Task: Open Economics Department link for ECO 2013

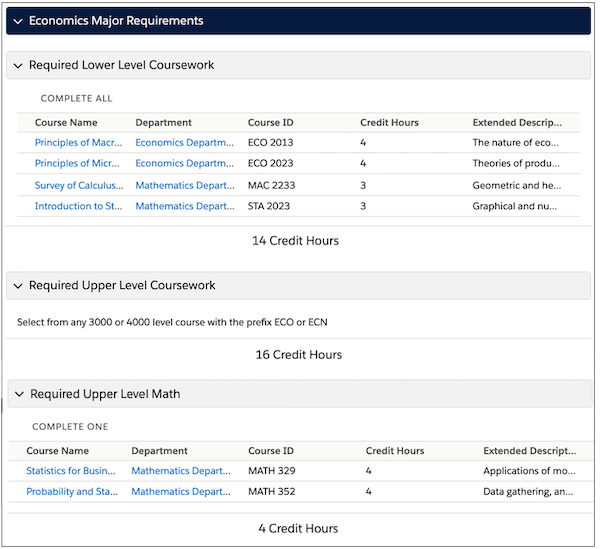Action: click(184, 143)
